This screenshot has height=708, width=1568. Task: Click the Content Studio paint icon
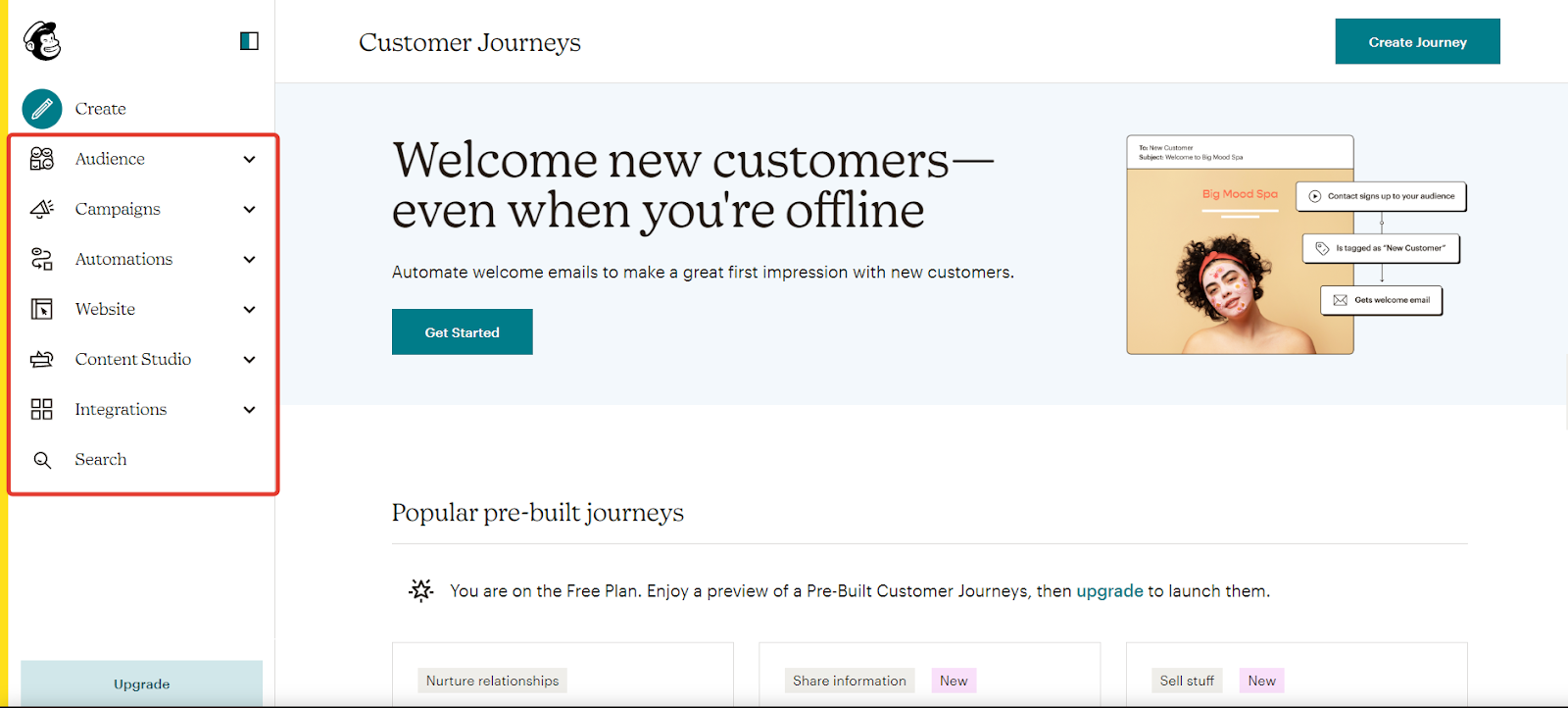point(41,359)
